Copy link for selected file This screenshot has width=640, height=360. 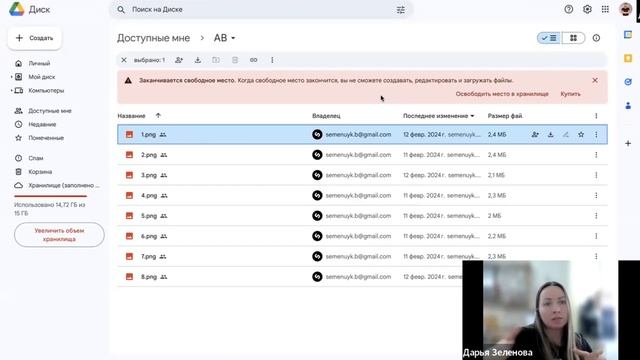click(x=253, y=60)
